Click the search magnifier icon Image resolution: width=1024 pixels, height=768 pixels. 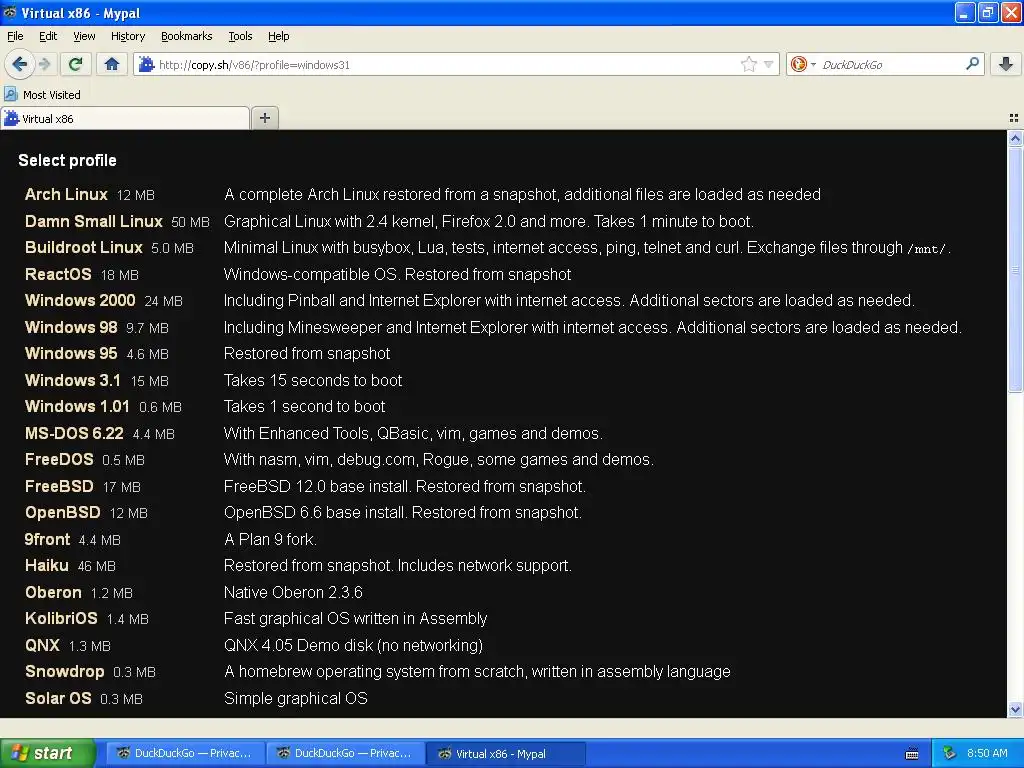[972, 63]
